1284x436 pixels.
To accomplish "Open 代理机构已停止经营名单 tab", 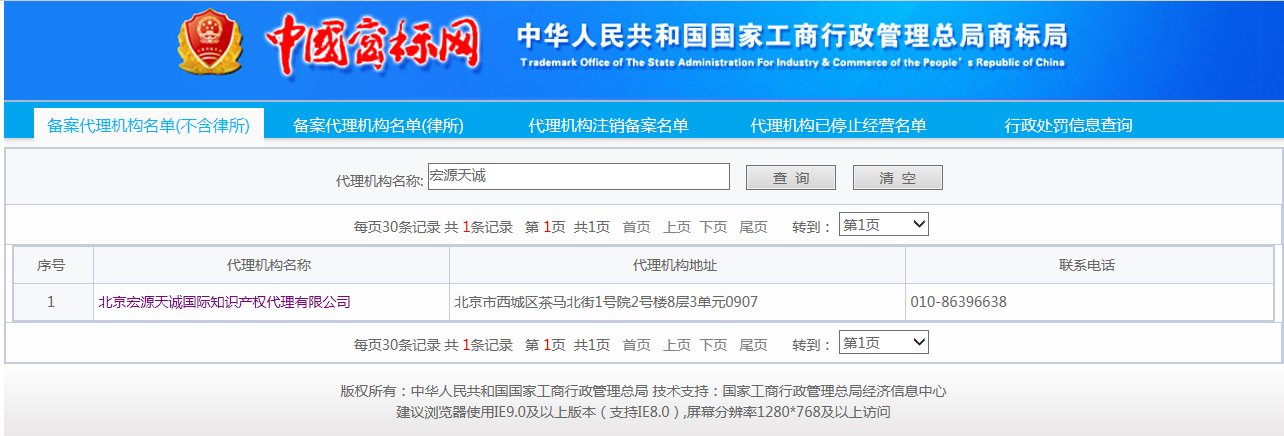I will point(838,125).
